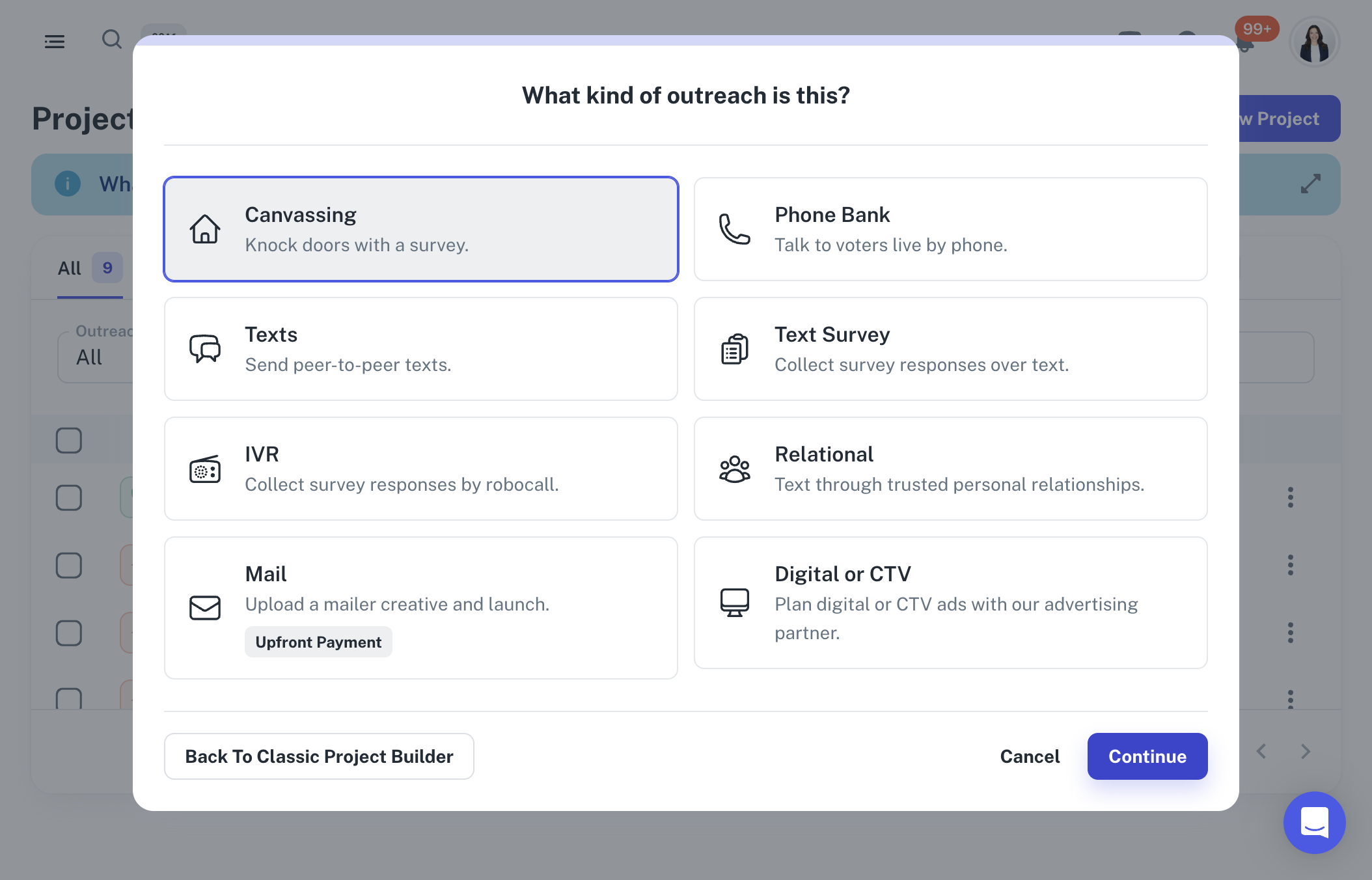Click the 9 count badge beside All
1372x880 pixels.
pos(107,268)
